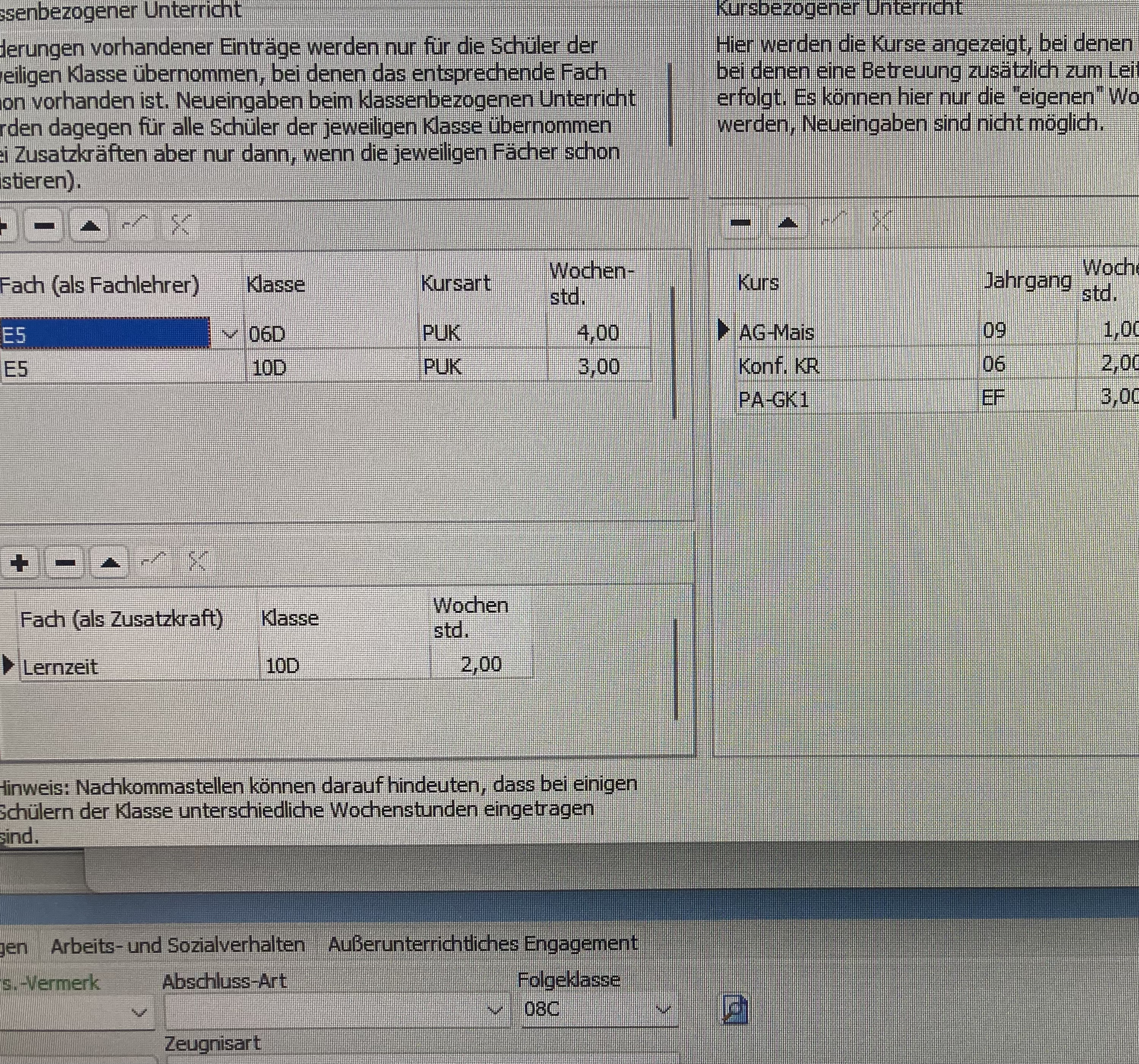Click up-arrow button above Zusatzkraft table
1139x1064 pixels.
(109, 563)
